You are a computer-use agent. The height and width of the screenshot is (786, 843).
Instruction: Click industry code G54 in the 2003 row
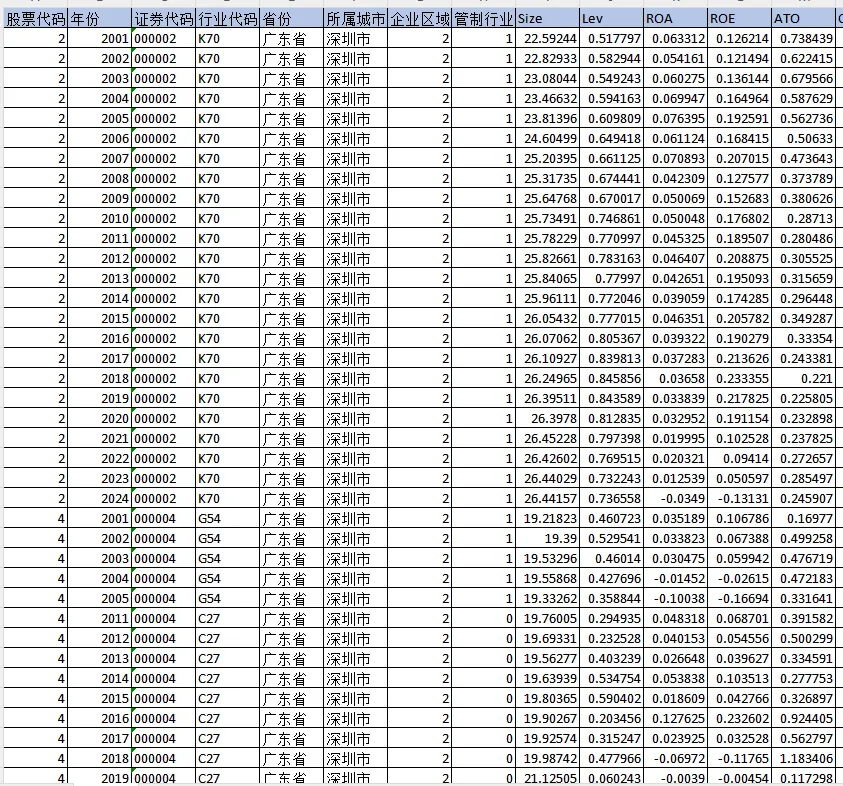pyautogui.click(x=227, y=559)
